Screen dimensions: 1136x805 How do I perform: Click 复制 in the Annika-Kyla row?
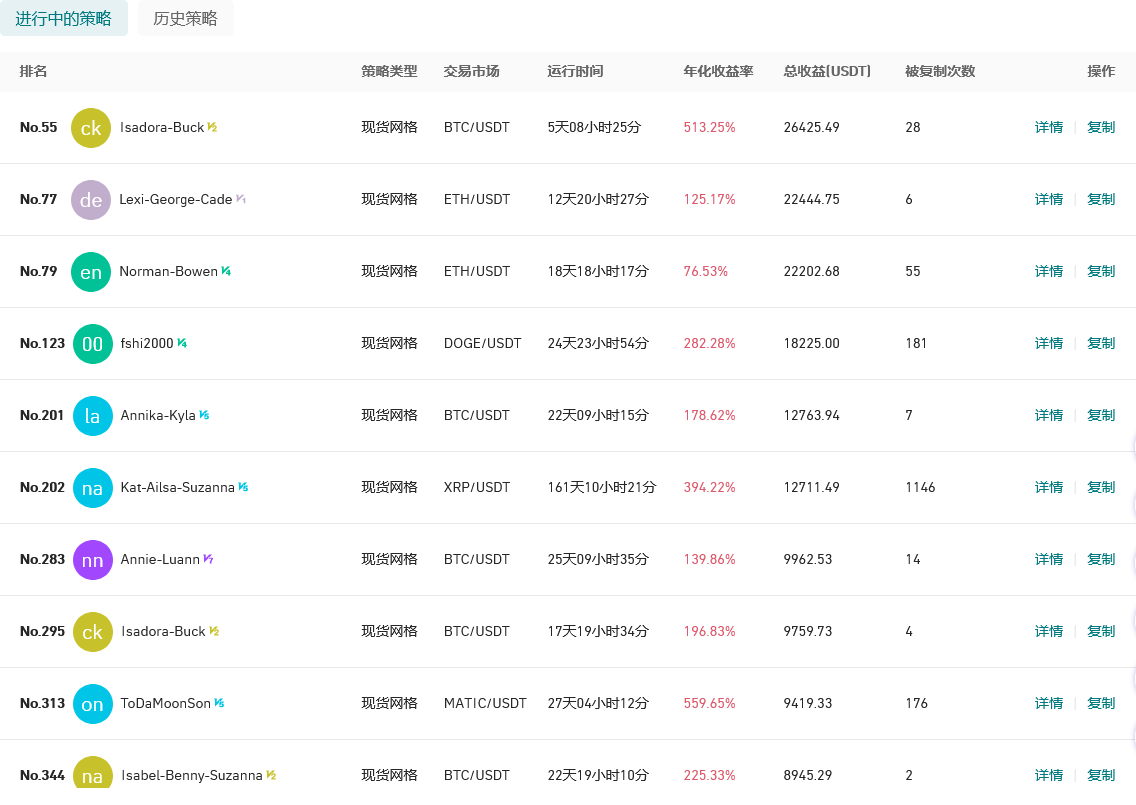point(1100,414)
